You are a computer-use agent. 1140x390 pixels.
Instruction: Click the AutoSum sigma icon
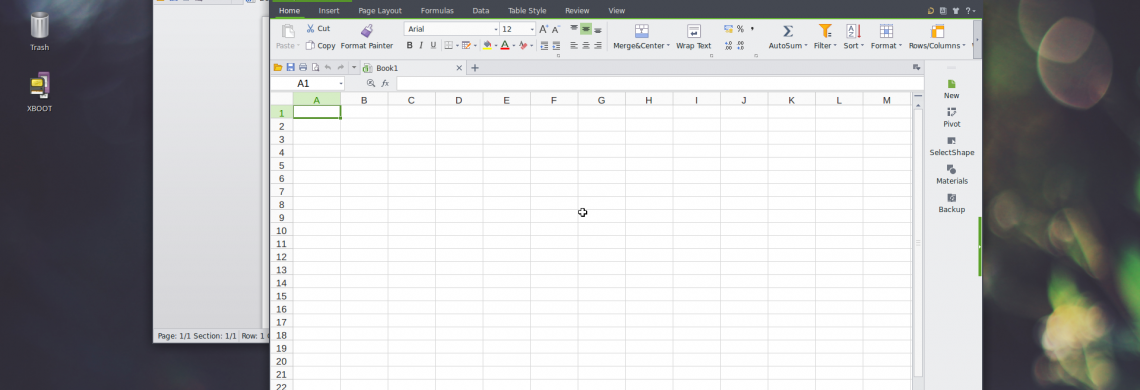point(787,31)
